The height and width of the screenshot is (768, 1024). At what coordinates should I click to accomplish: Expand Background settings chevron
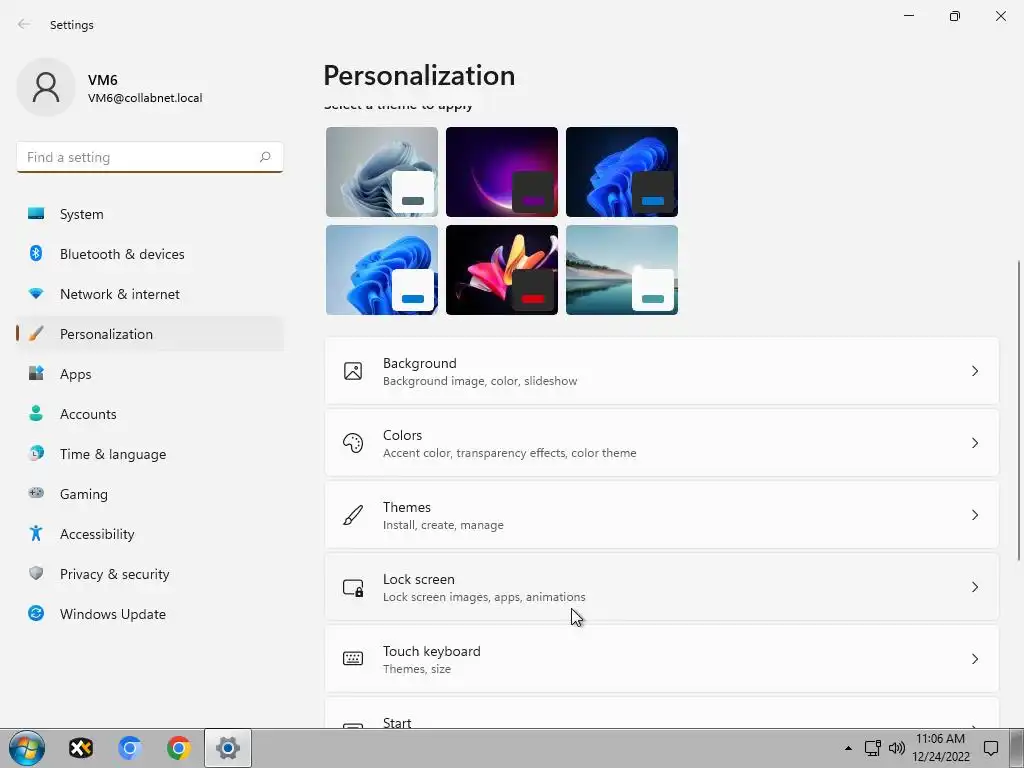(974, 371)
